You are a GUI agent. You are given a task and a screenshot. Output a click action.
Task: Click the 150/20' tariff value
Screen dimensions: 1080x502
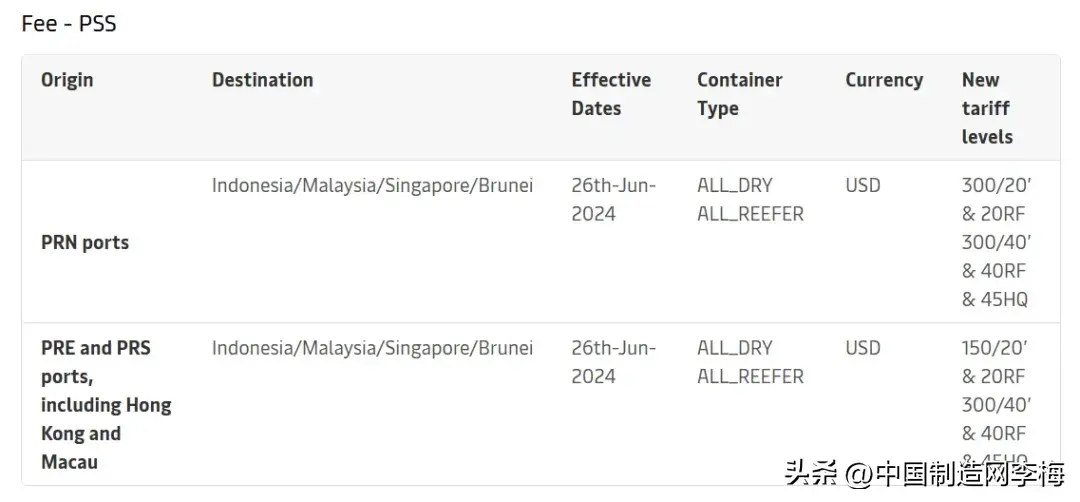tap(995, 348)
